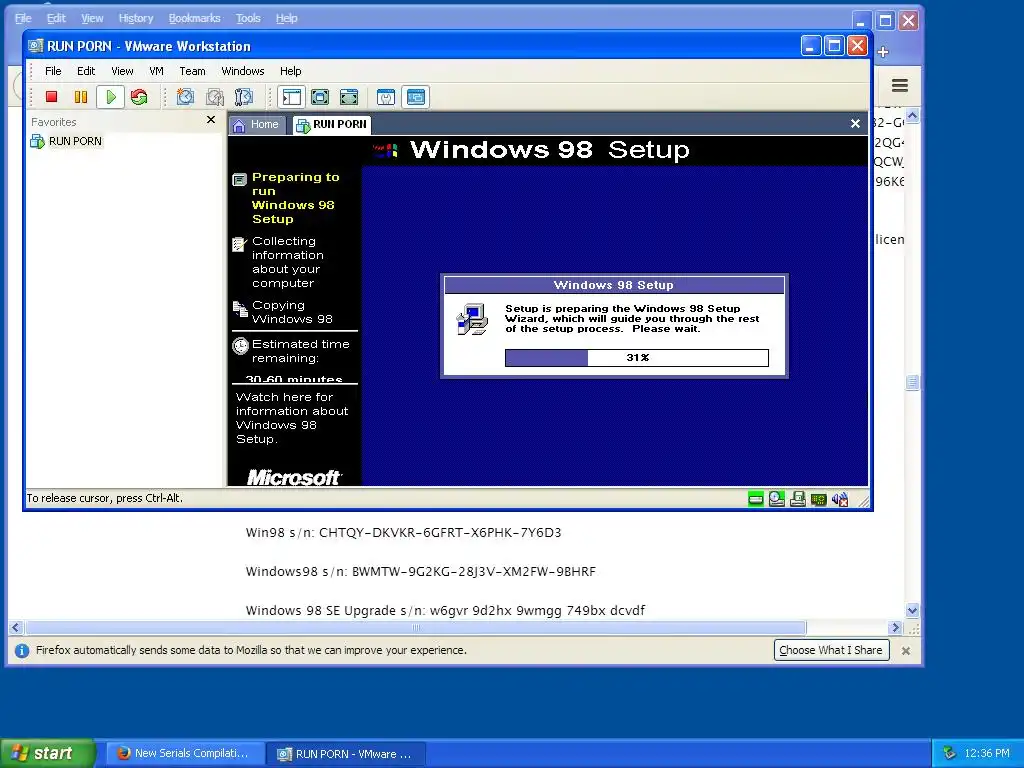Enter full screen mode toolbar icon
1024x768 pixels.
pos(349,97)
